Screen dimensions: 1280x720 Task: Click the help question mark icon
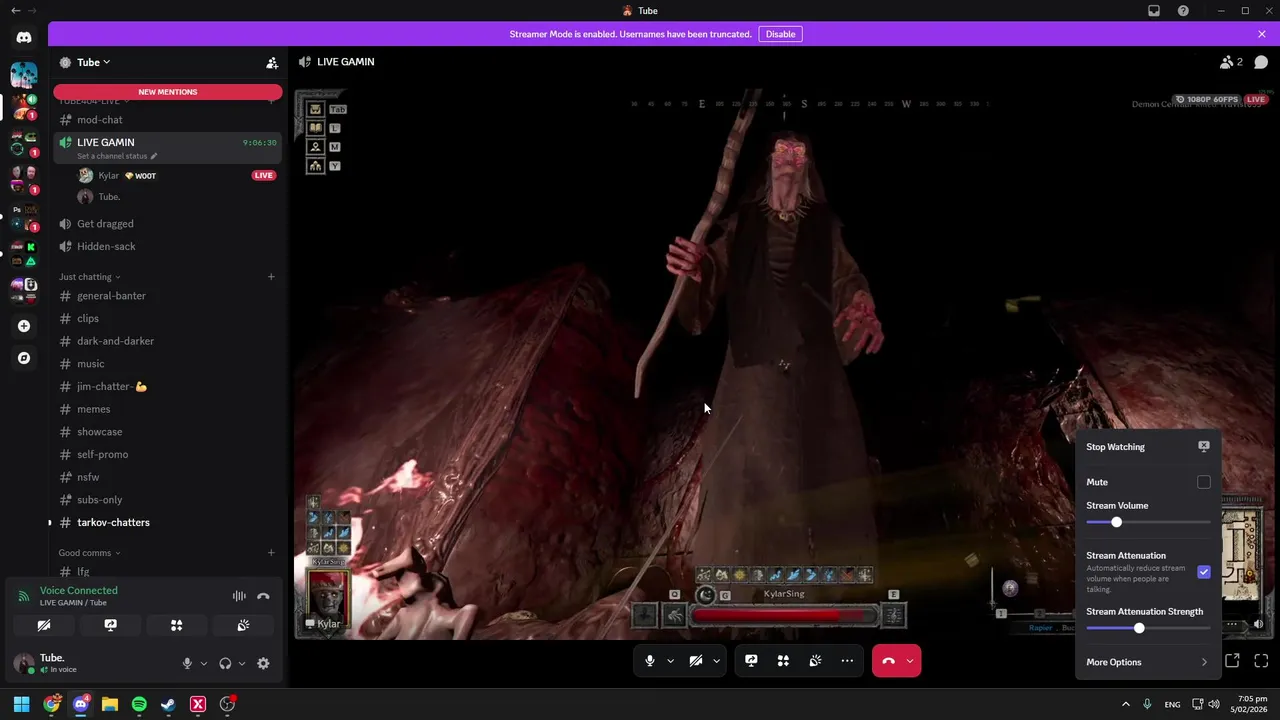pyautogui.click(x=1183, y=11)
